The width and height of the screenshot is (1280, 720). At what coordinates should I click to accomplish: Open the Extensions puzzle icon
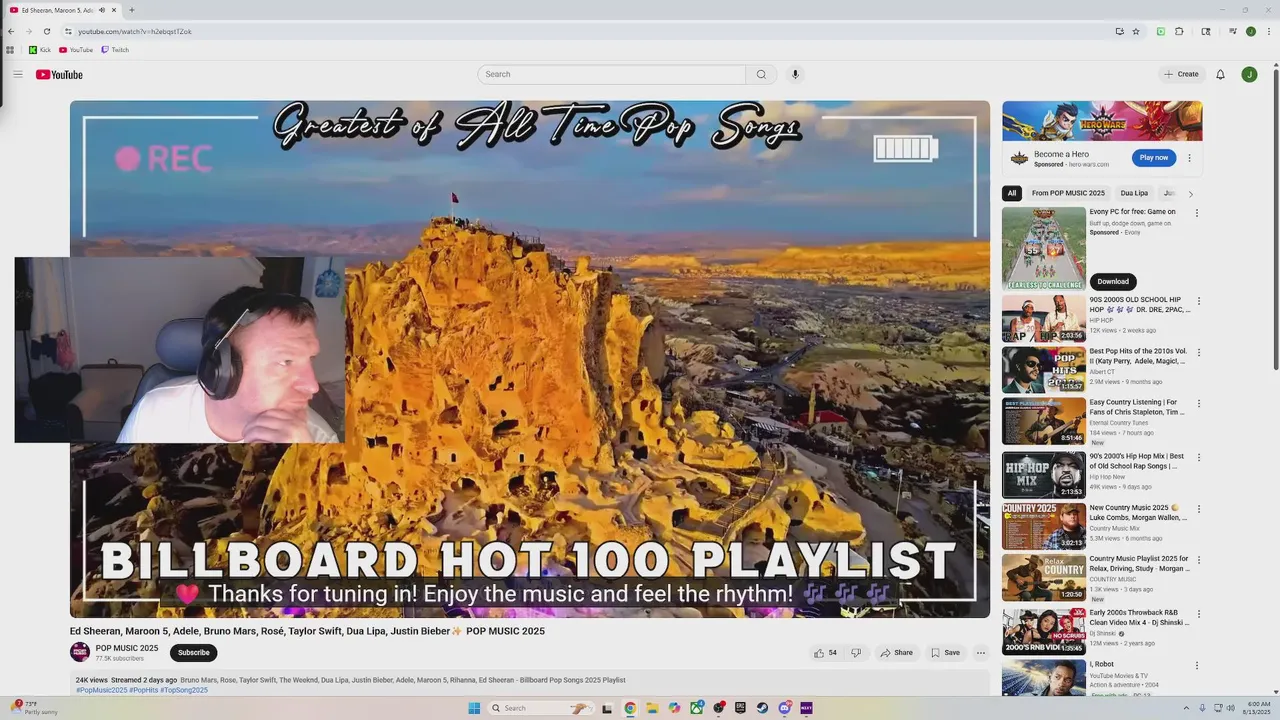[1179, 31]
